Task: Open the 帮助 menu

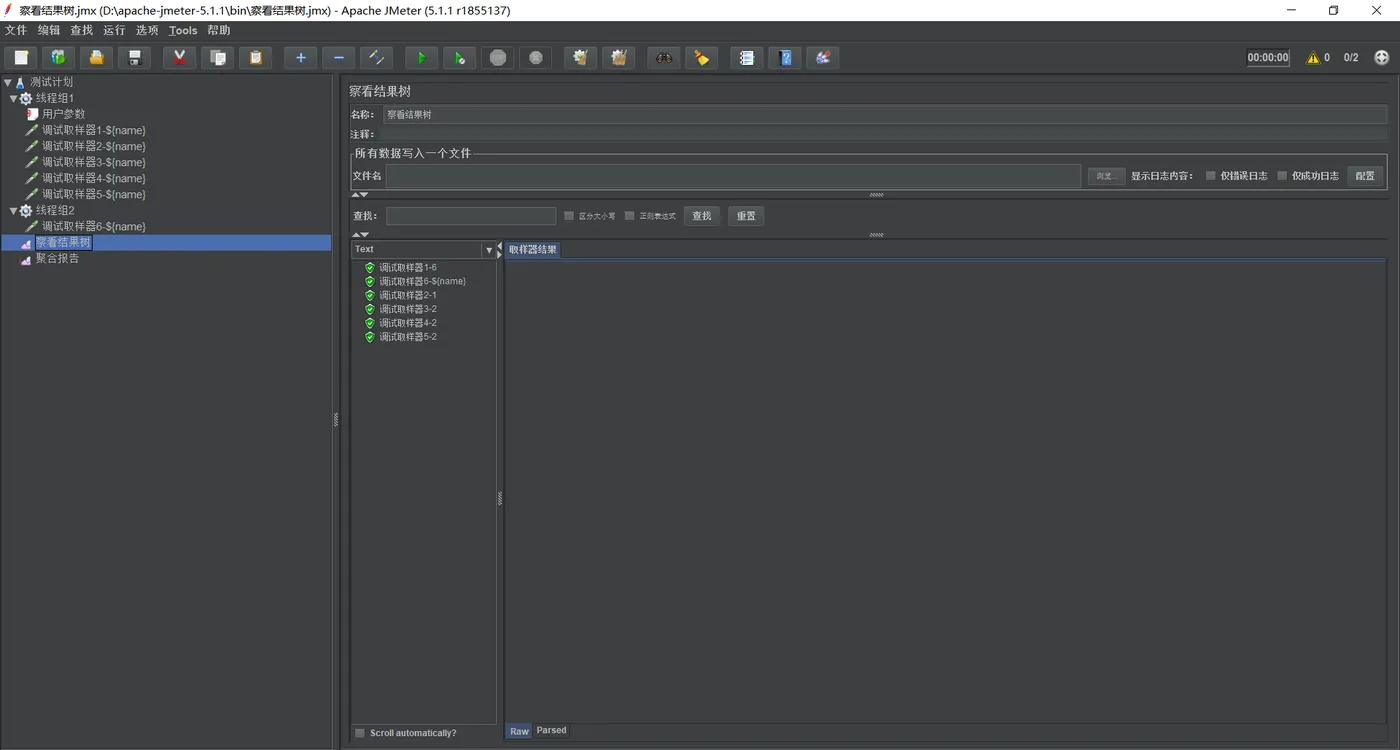Action: click(219, 30)
